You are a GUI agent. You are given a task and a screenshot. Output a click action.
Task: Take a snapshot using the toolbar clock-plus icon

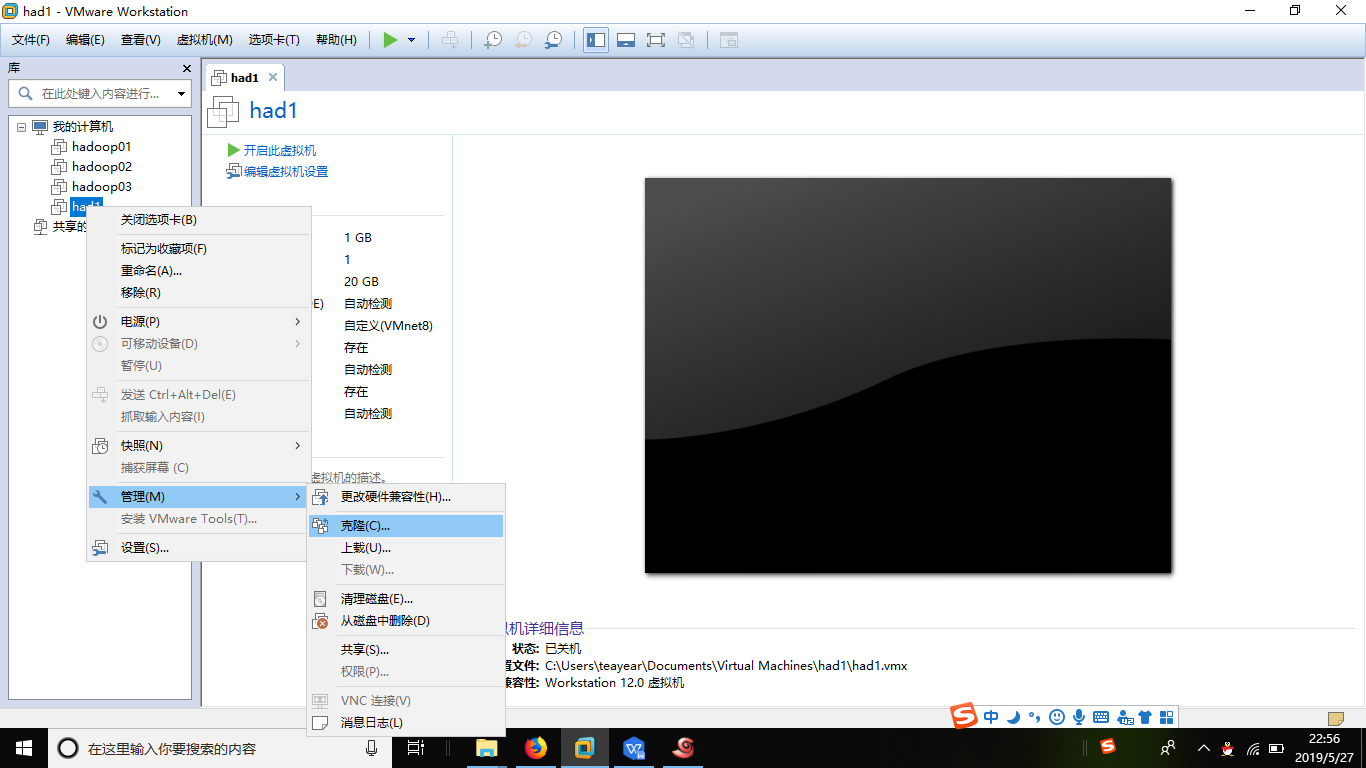(493, 40)
